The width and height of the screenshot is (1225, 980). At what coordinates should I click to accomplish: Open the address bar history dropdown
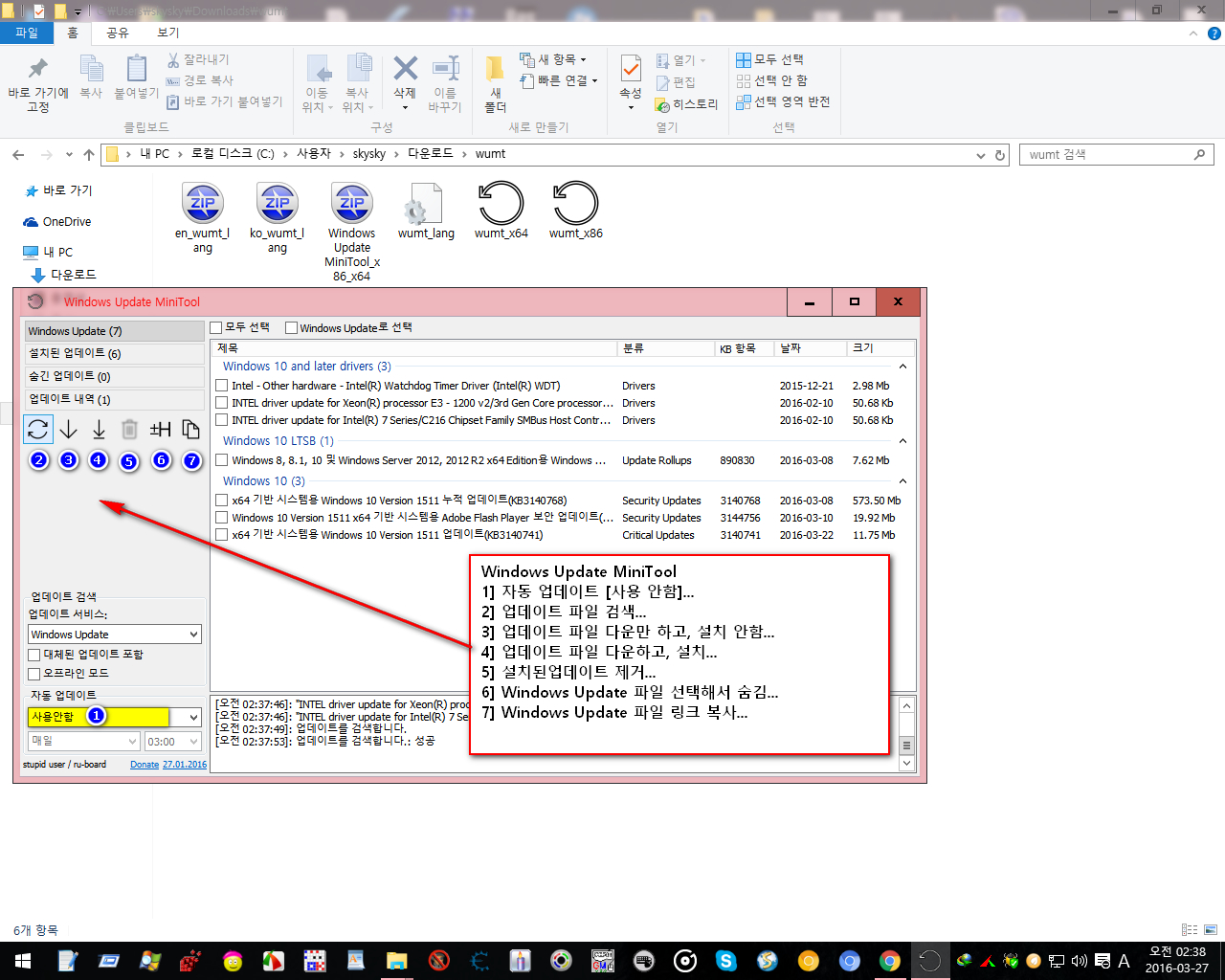click(x=981, y=154)
